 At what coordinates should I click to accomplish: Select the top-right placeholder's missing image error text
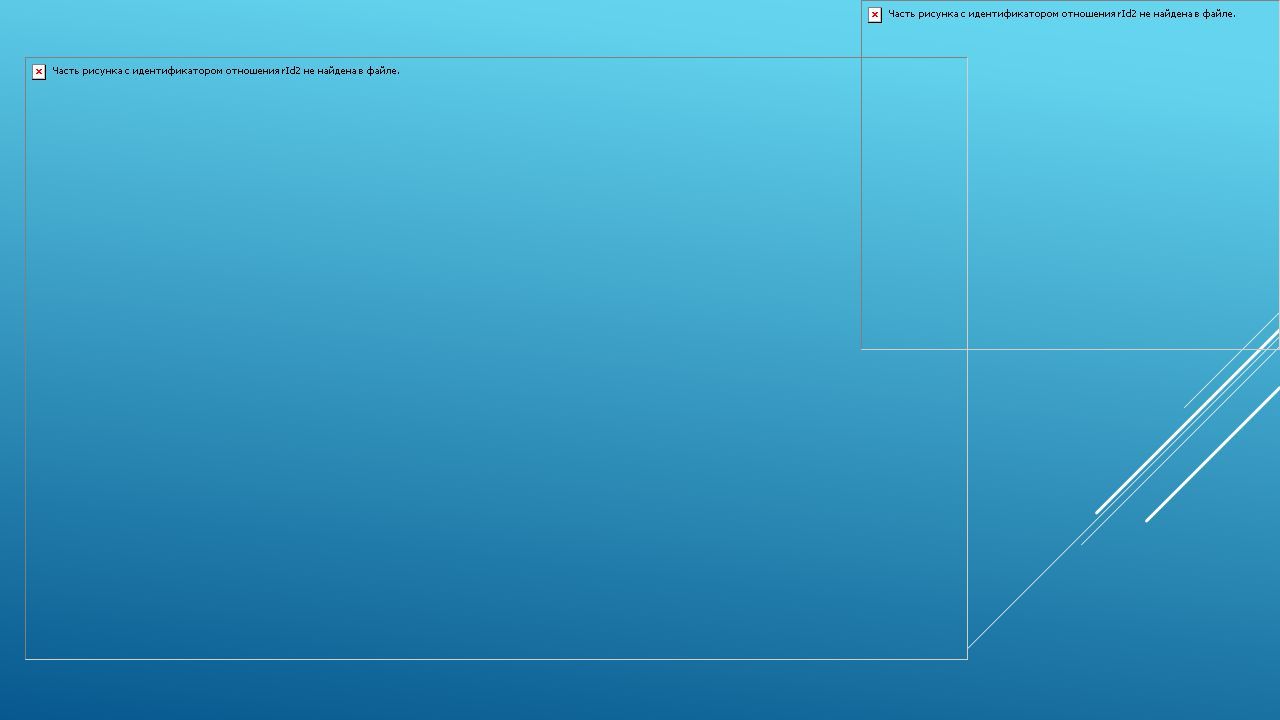pyautogui.click(x=1062, y=14)
